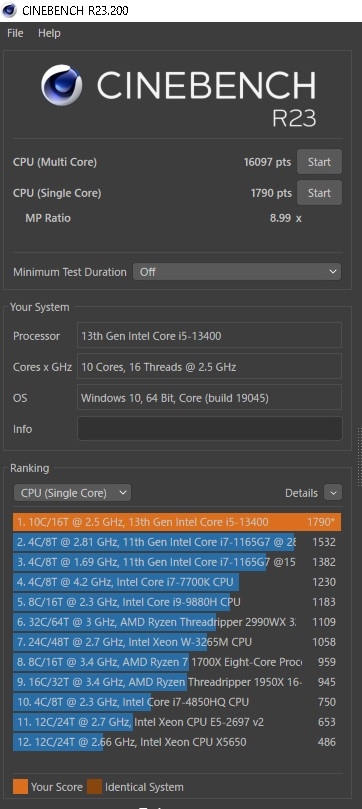Click the Cinebench title bar app icon

tap(10, 10)
